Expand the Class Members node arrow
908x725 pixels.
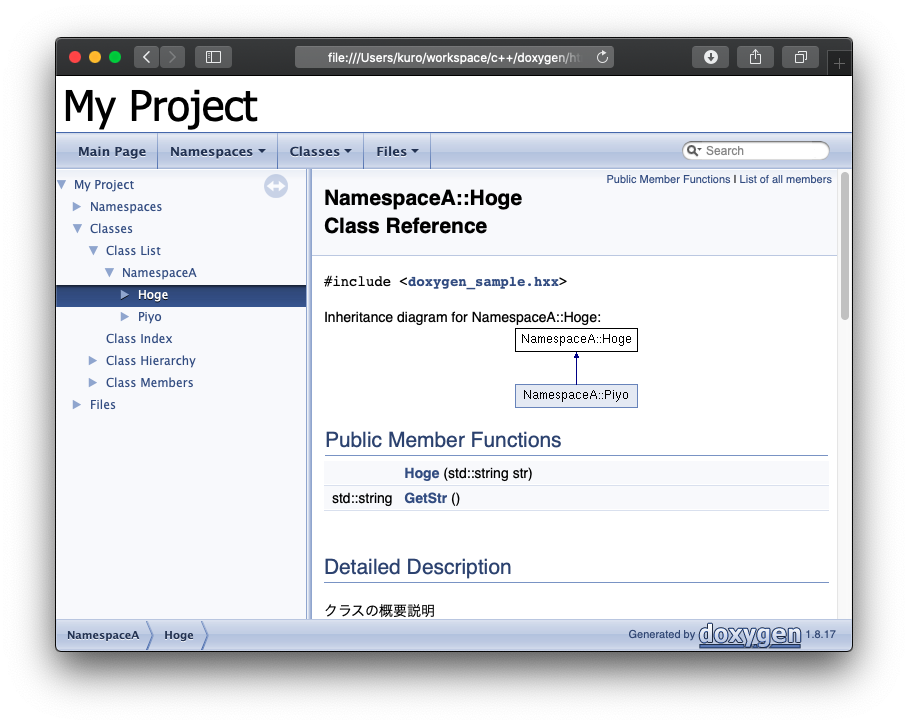93,382
